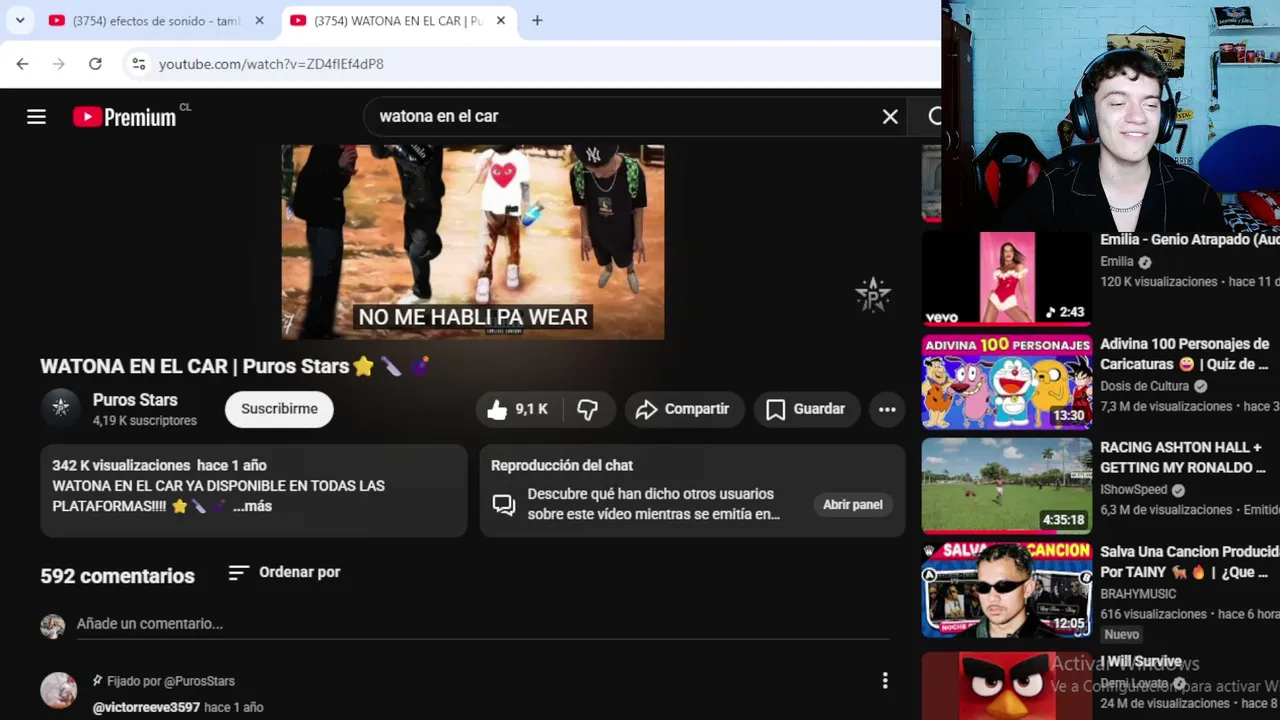Image resolution: width=1280 pixels, height=720 pixels.
Task: Close the 'WATONA EN EL CAR' tab
Action: tap(501, 20)
